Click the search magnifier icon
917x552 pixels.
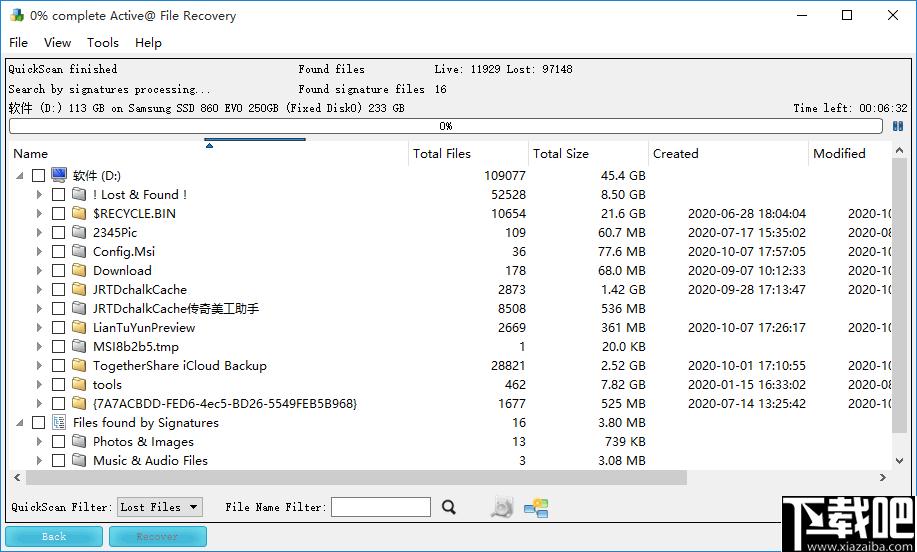click(449, 507)
